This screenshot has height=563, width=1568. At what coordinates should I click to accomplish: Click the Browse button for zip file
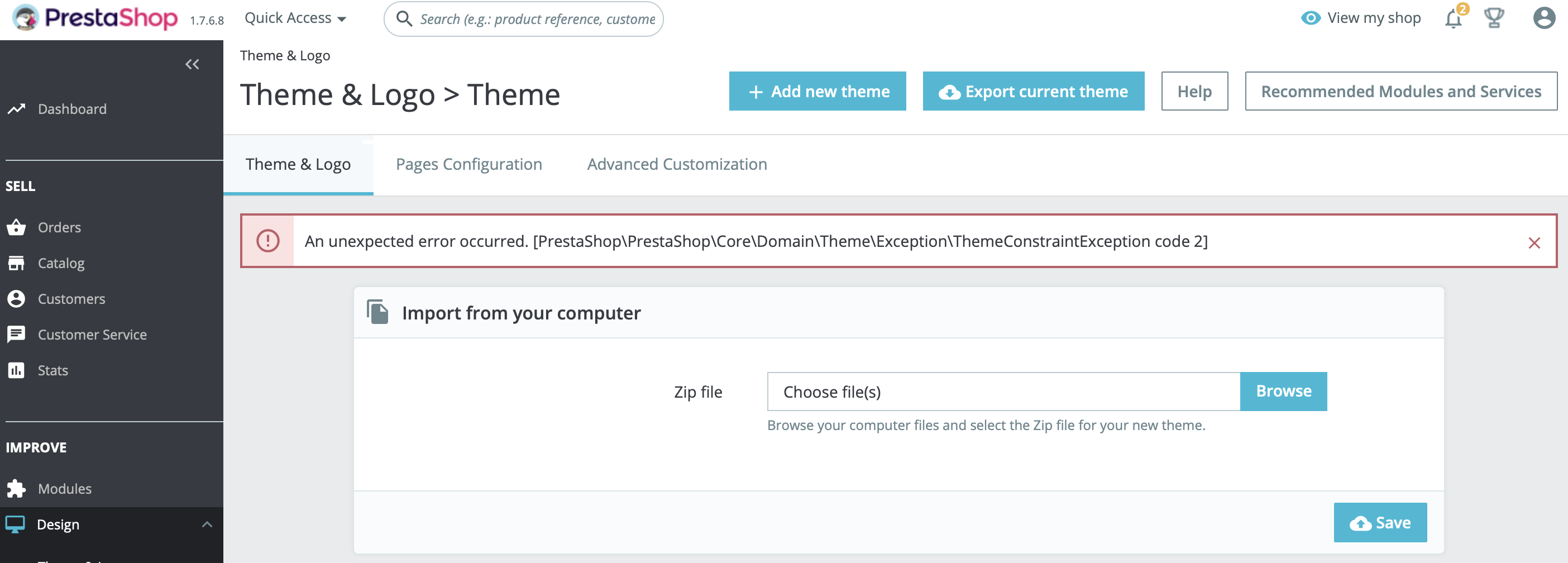pos(1283,392)
